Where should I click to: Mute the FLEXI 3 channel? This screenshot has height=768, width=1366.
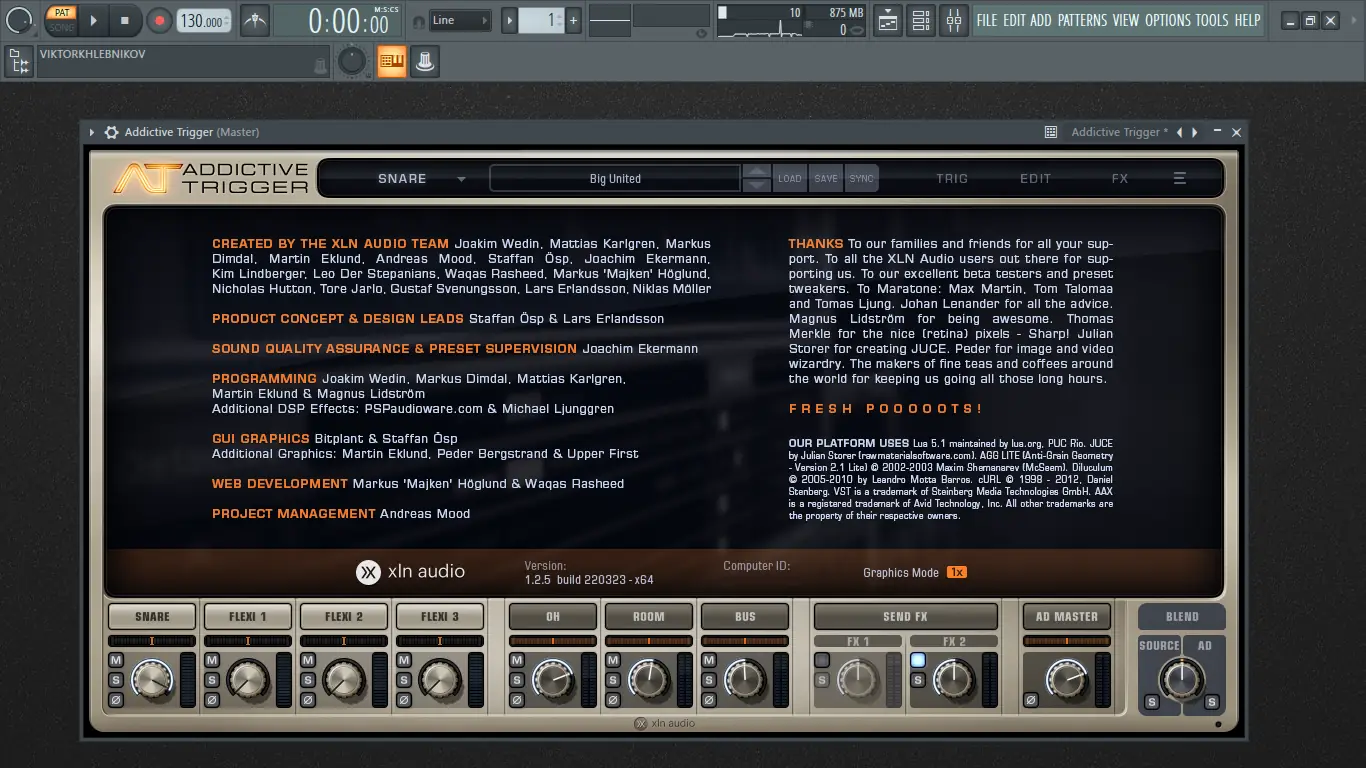click(404, 660)
